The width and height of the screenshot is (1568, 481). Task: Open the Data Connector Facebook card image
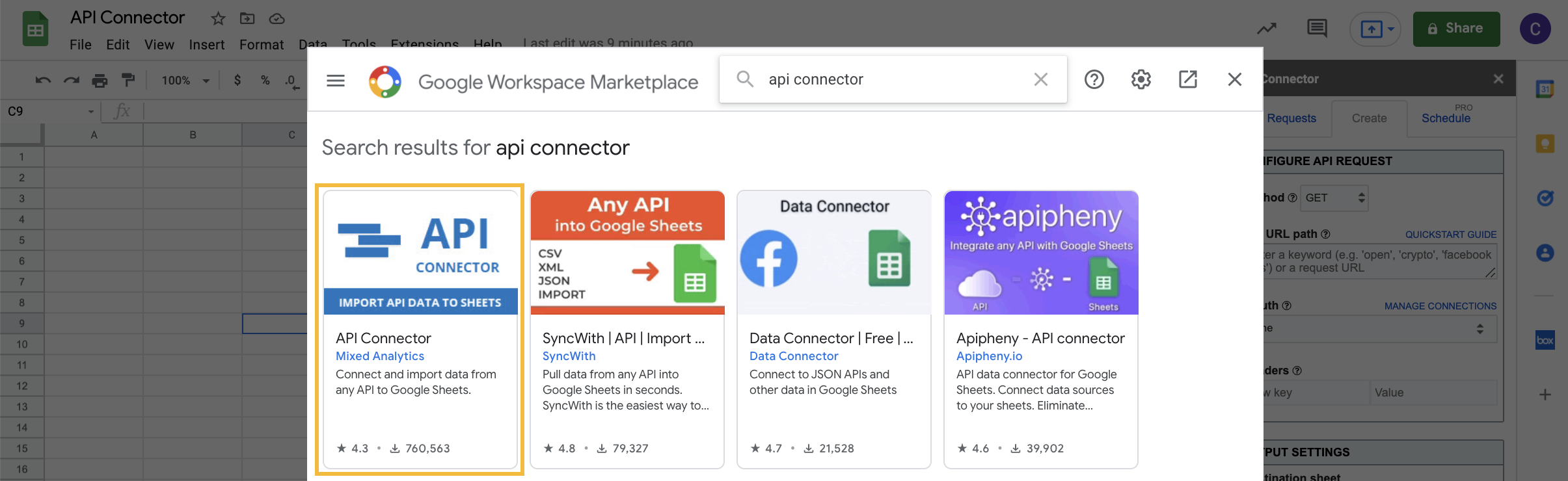pyautogui.click(x=834, y=252)
